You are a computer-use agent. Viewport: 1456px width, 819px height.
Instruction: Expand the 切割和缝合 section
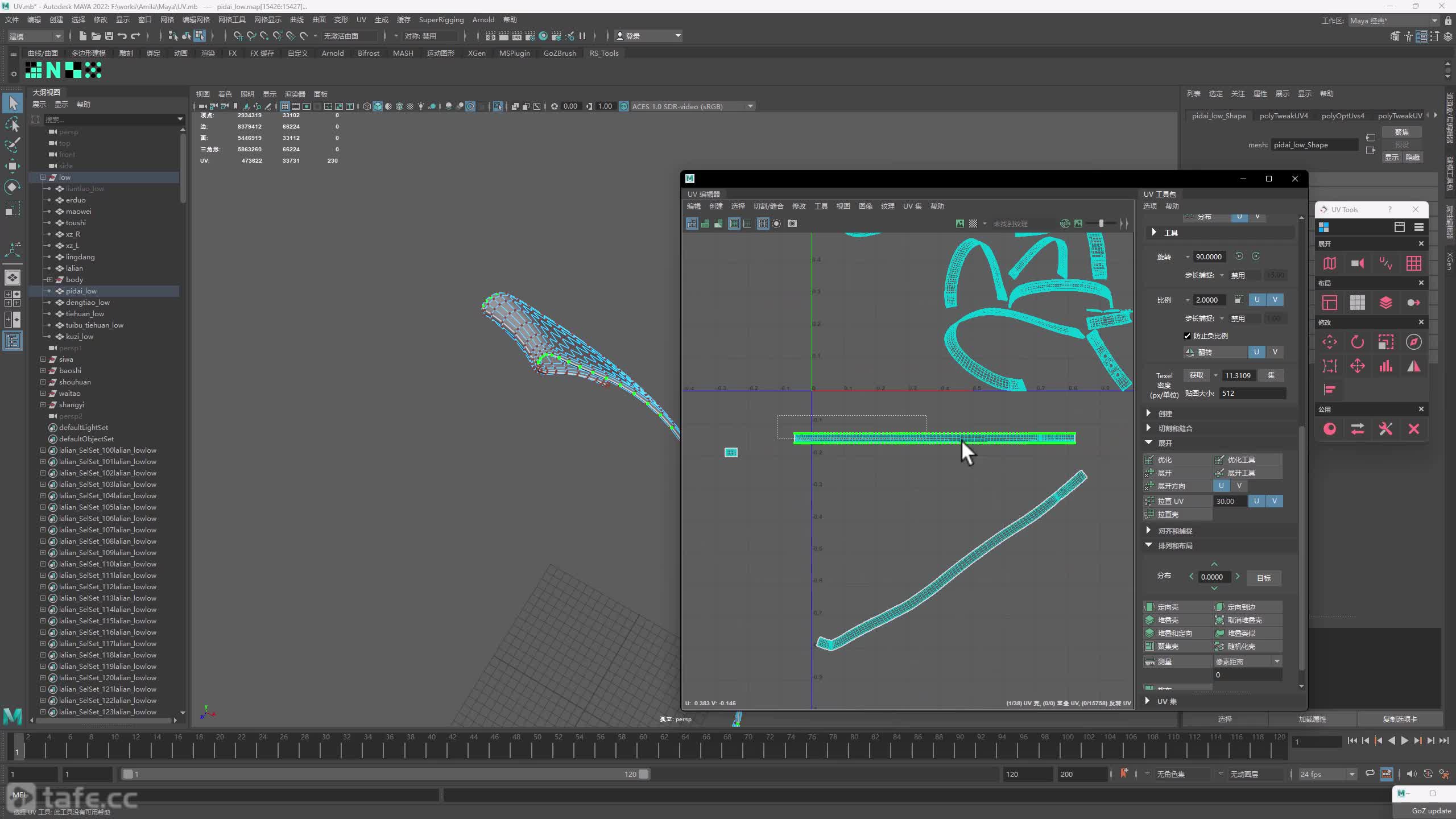[1148, 428]
